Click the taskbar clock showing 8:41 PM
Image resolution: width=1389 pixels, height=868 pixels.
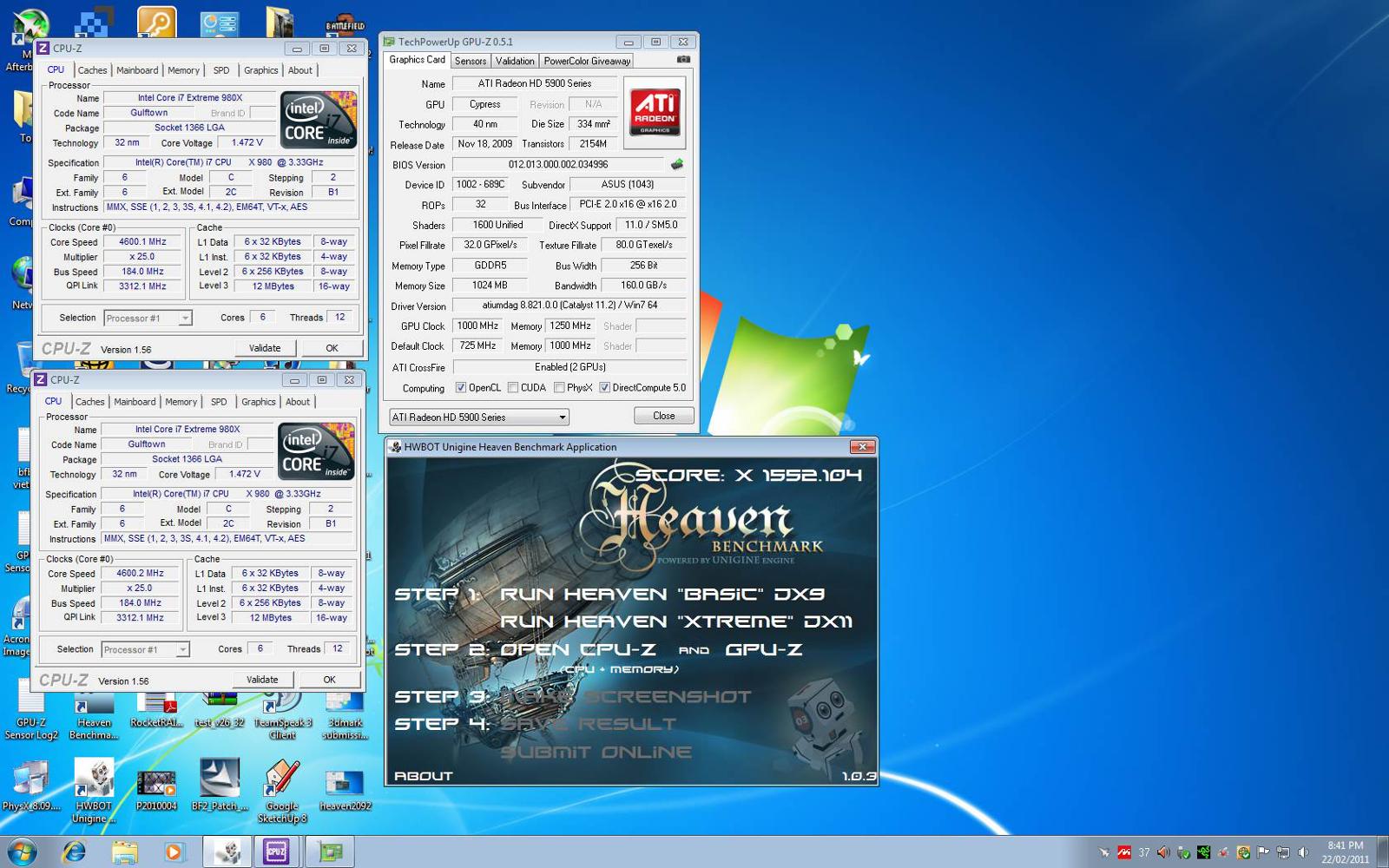[1346, 852]
